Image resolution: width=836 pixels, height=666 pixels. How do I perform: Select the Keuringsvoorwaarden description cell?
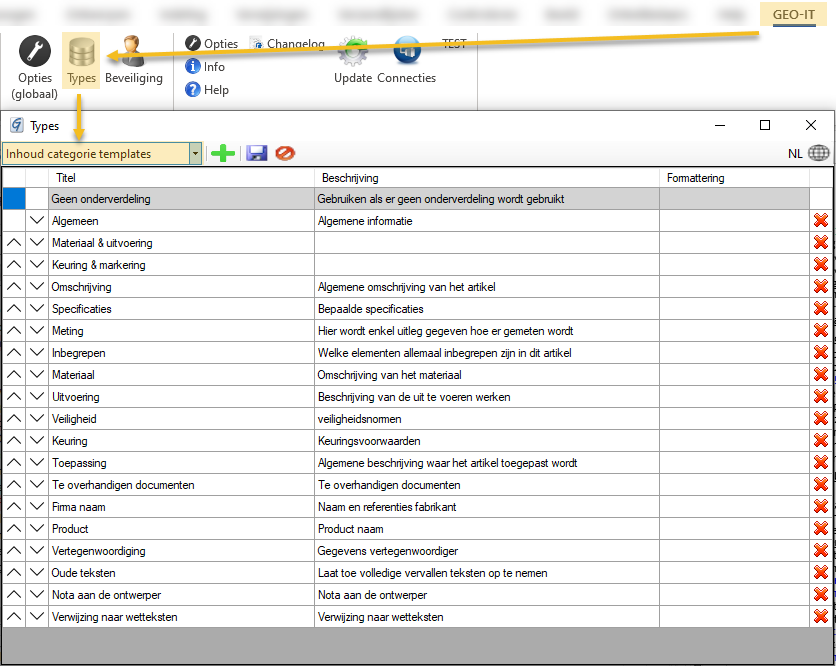pyautogui.click(x=487, y=441)
